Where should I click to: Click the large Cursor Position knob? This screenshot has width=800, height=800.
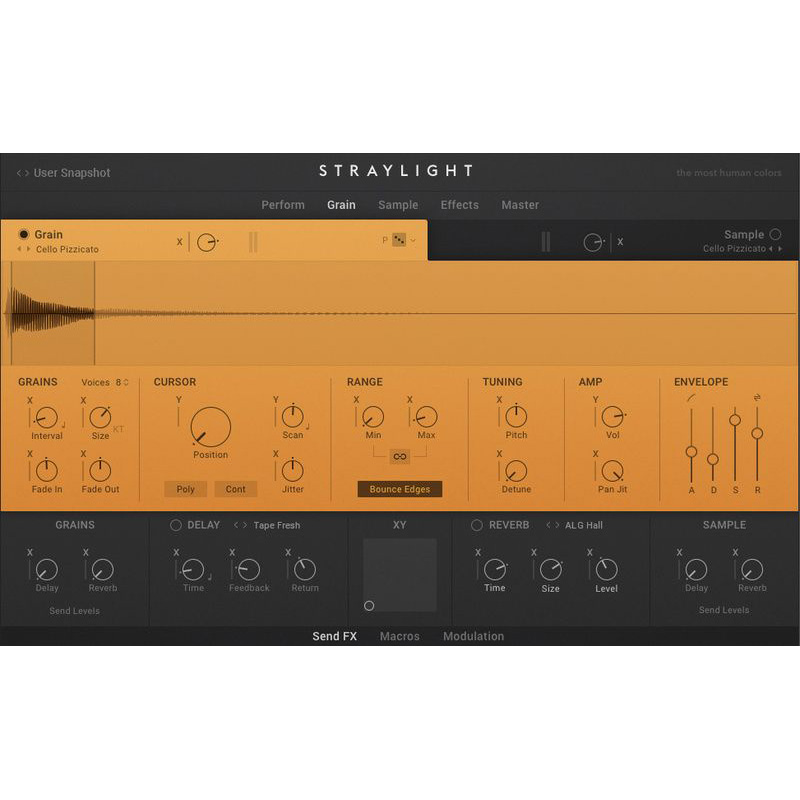click(211, 427)
